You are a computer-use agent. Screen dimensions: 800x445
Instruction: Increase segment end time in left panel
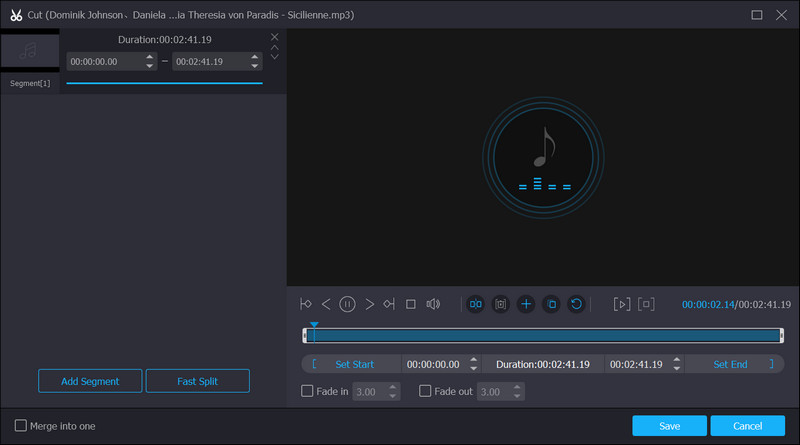(x=256, y=57)
